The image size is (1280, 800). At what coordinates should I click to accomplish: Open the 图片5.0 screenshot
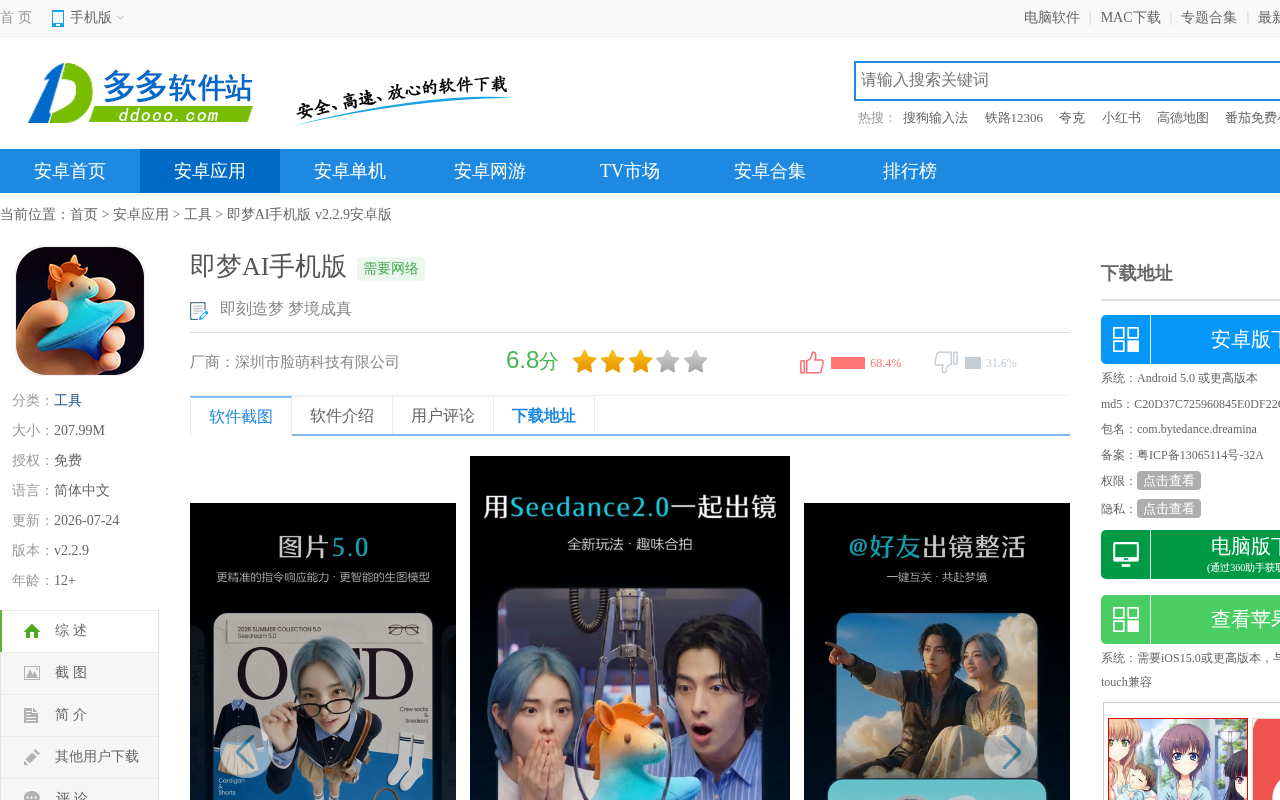coord(323,651)
